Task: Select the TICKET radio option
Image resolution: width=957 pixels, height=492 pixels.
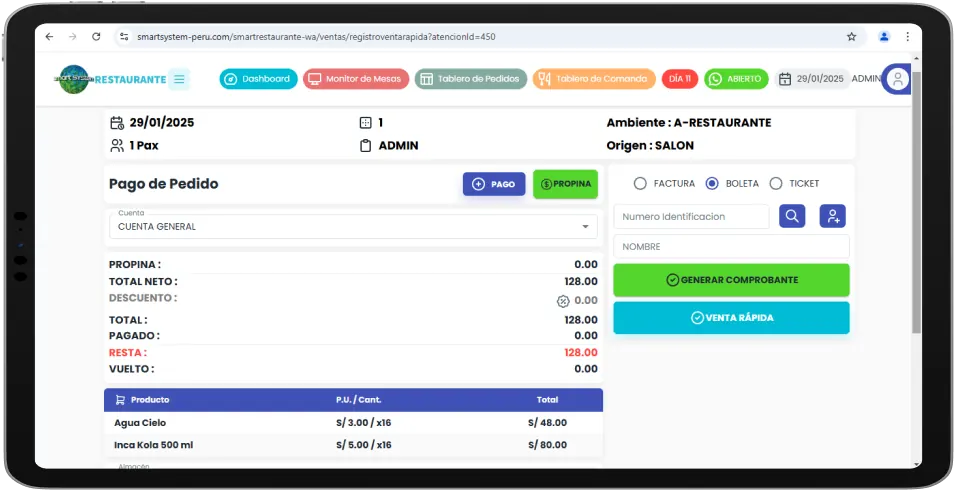Action: tap(776, 184)
